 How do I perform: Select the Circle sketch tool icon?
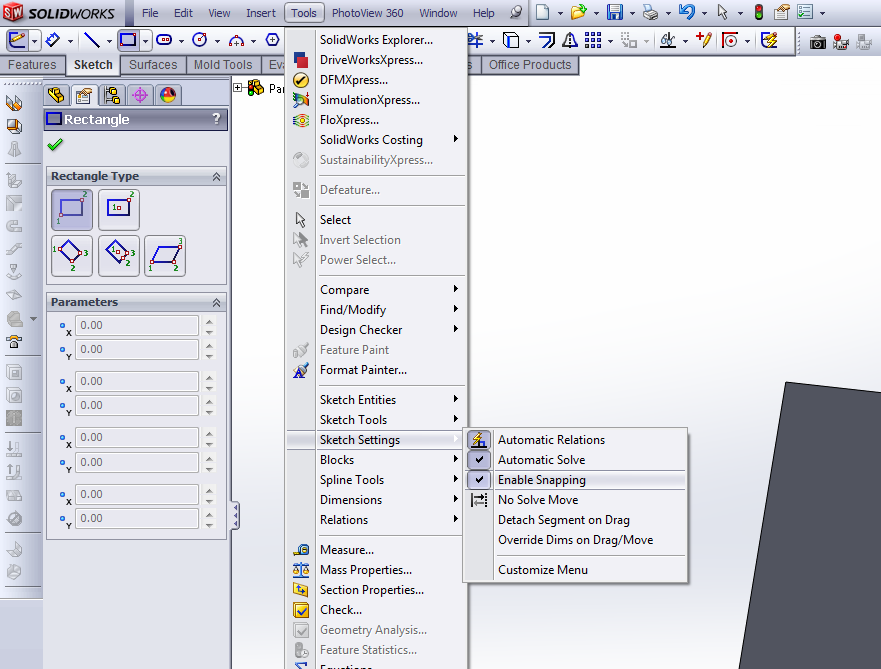tap(200, 40)
